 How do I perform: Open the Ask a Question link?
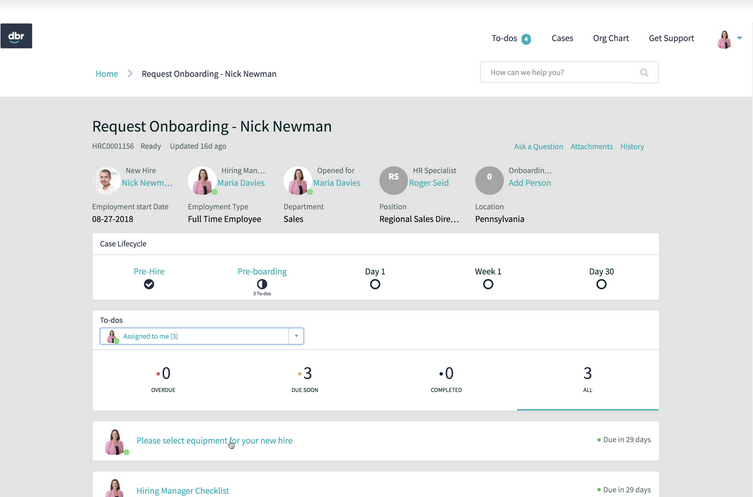pyautogui.click(x=538, y=146)
